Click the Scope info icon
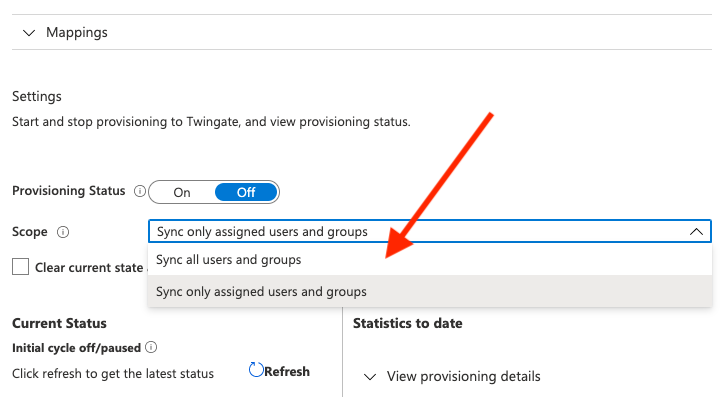This screenshot has height=397, width=728. 63,232
